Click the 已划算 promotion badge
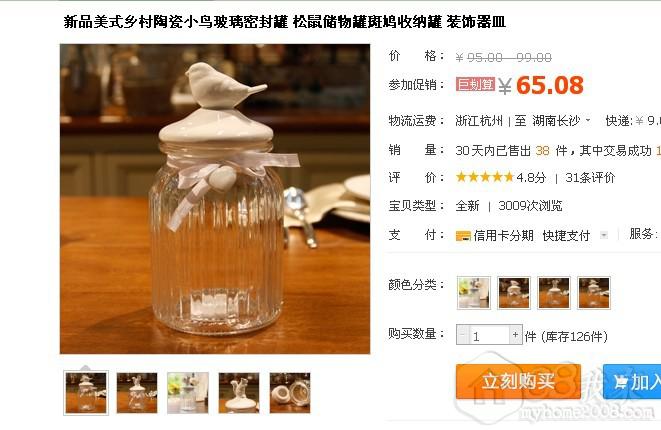Viewport: 661px width, 430px height. click(475, 84)
